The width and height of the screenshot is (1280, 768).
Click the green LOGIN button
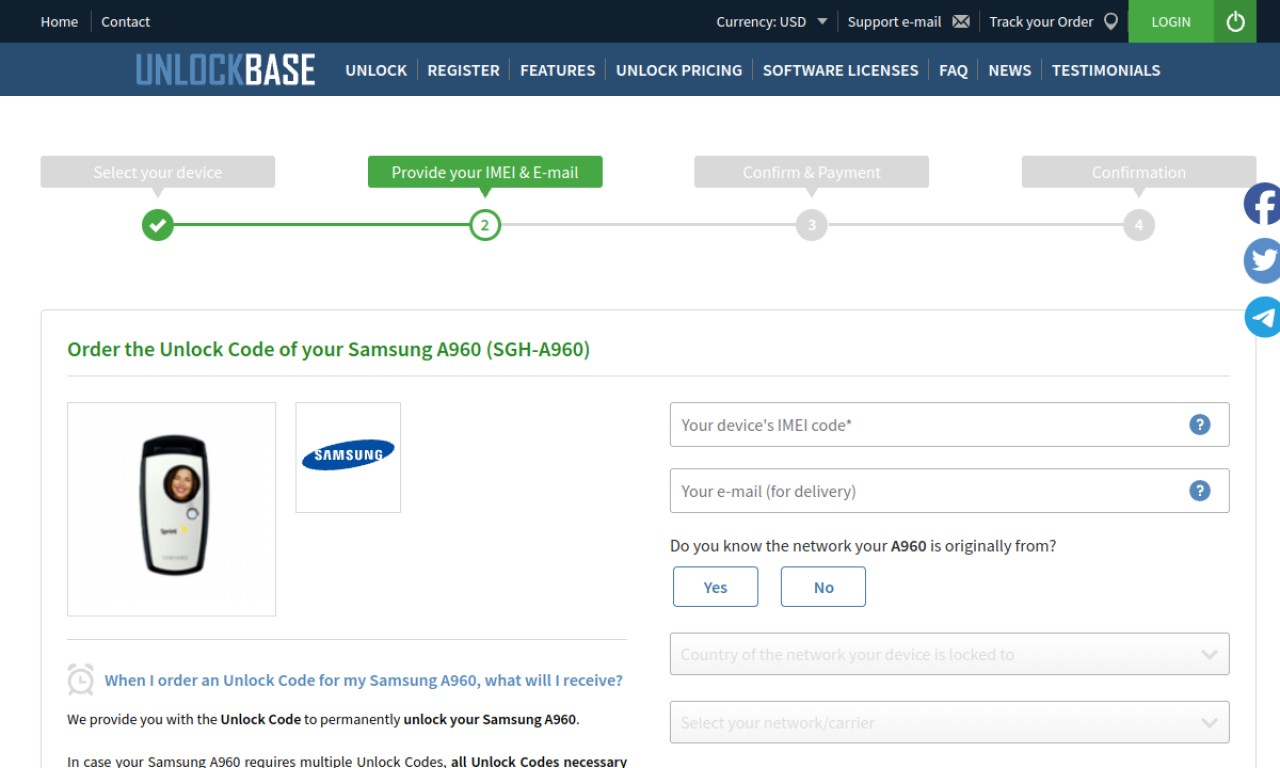click(1171, 21)
